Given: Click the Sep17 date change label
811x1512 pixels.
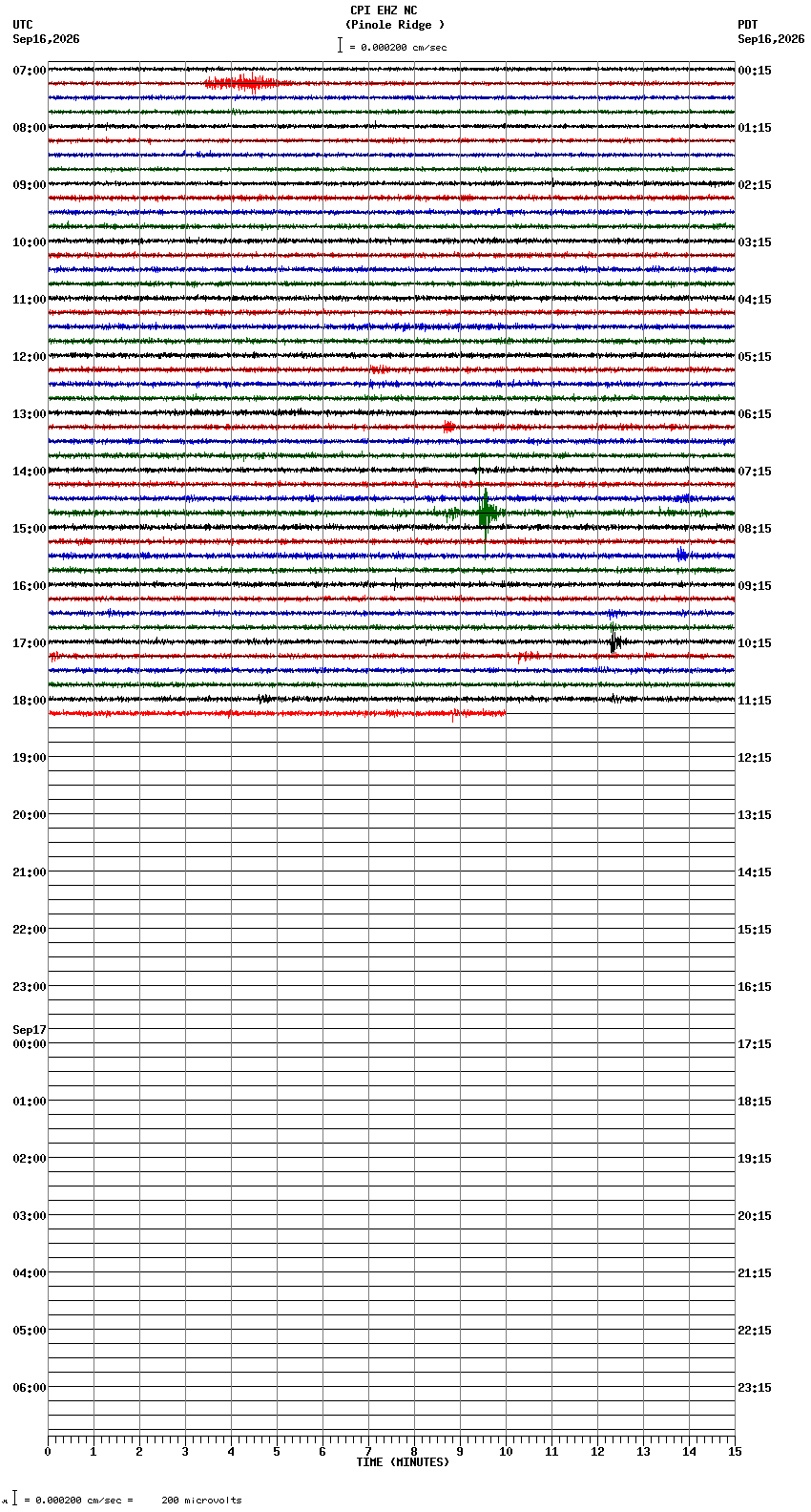Looking at the screenshot, I should click(30, 1030).
